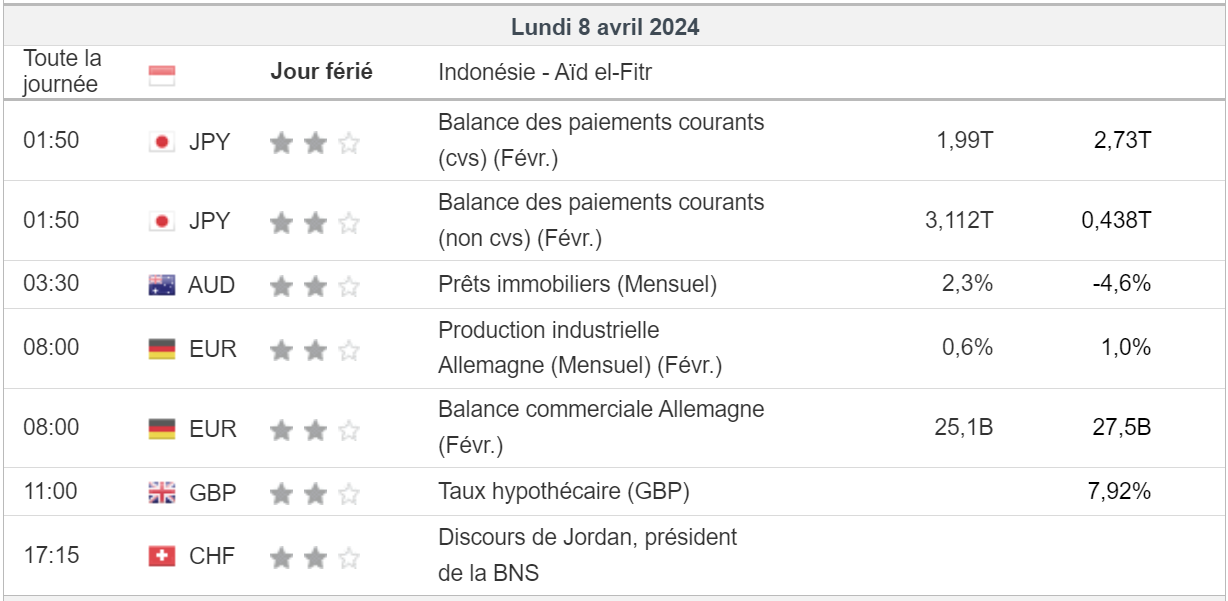Click the UK flag beside GBP
1228x601 pixels.
(x=162, y=492)
